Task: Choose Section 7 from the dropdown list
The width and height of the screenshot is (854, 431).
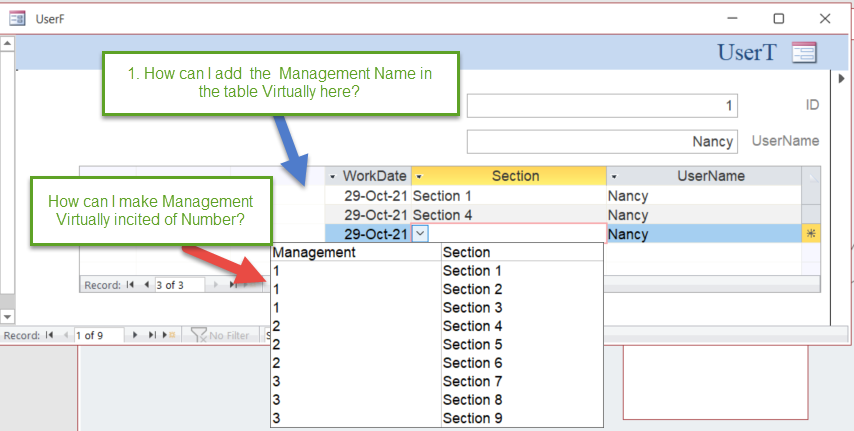Action: pyautogui.click(x=437, y=381)
